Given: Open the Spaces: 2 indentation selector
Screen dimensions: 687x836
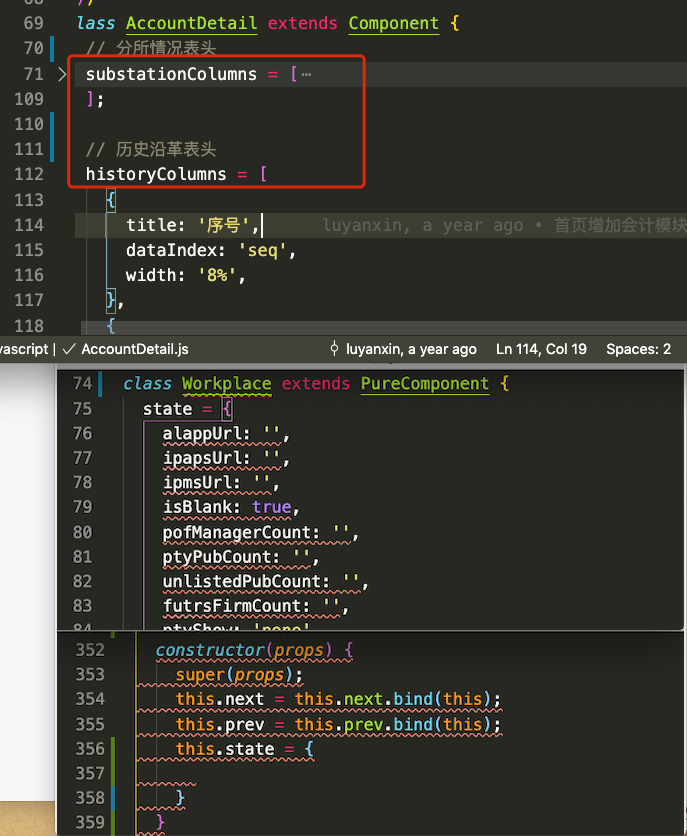Looking at the screenshot, I should (x=638, y=349).
